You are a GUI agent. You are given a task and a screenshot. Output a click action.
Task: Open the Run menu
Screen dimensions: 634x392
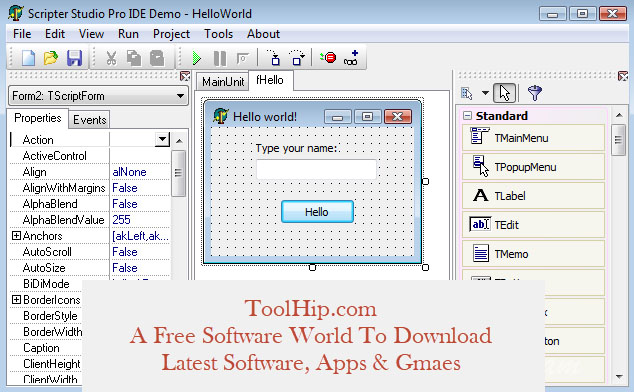point(128,34)
